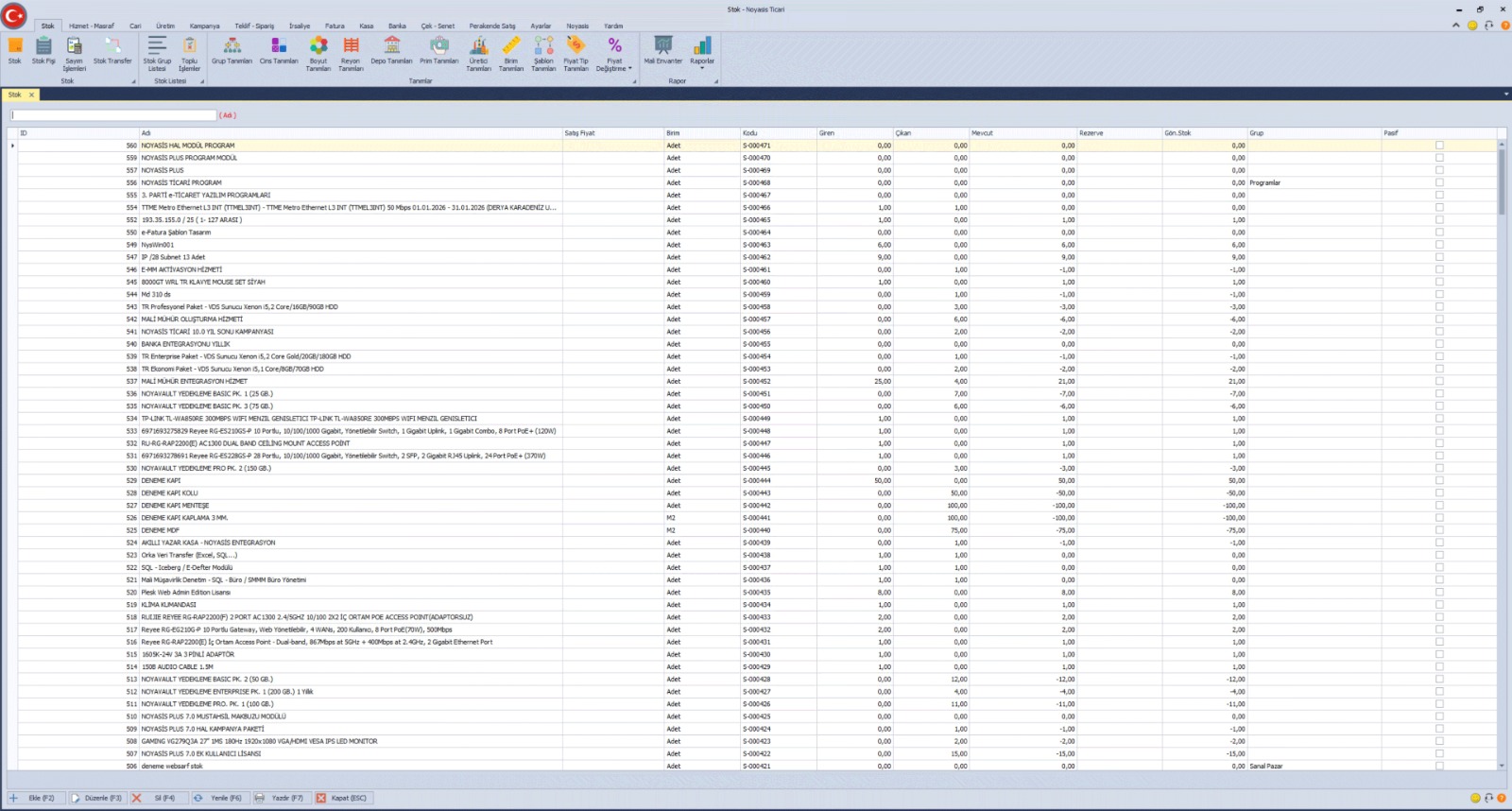
Task: Focus the Adı search input field
Action: click(x=113, y=115)
